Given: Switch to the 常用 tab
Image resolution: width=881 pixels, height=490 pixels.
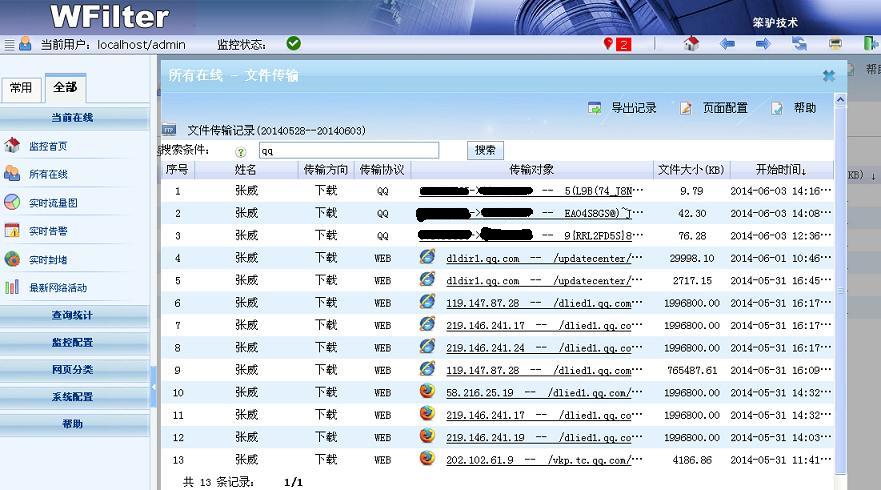Looking at the screenshot, I should 21,88.
